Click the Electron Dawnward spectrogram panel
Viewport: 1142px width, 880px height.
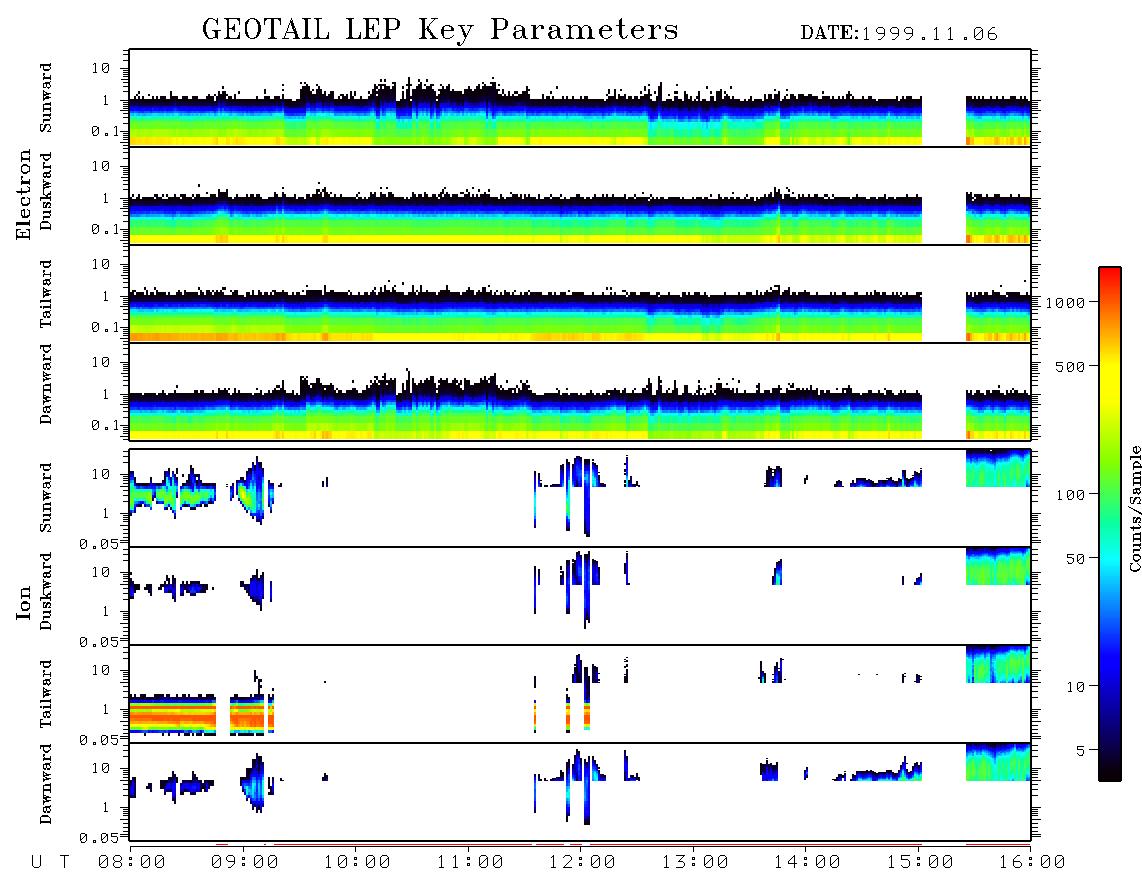(580, 392)
